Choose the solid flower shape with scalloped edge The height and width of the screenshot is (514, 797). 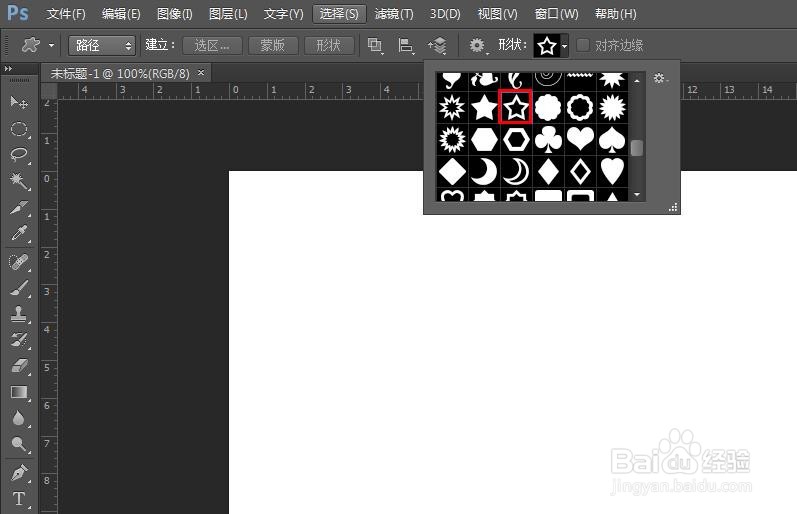pos(548,107)
